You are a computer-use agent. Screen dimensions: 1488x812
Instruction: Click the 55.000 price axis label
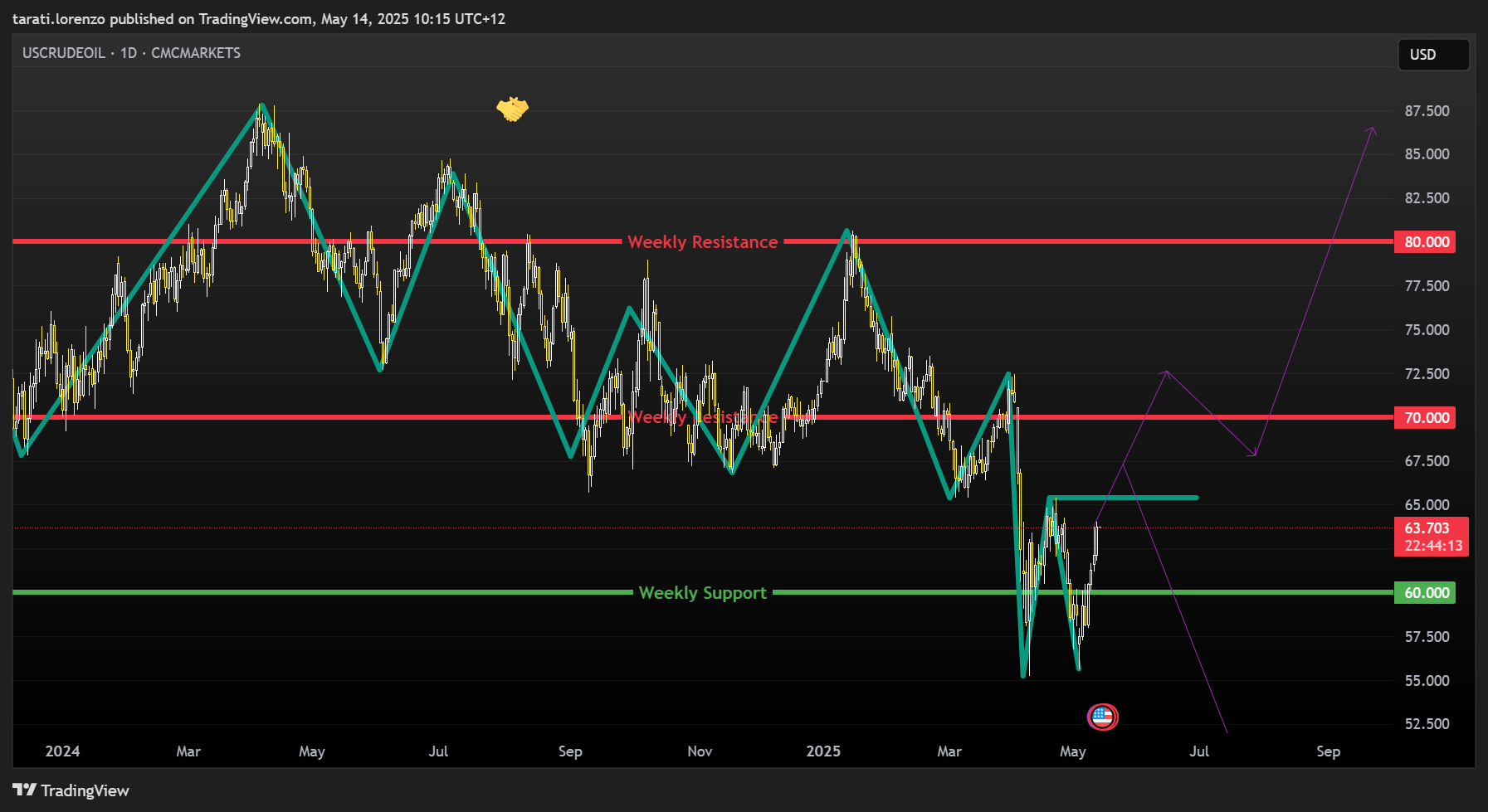click(1427, 681)
